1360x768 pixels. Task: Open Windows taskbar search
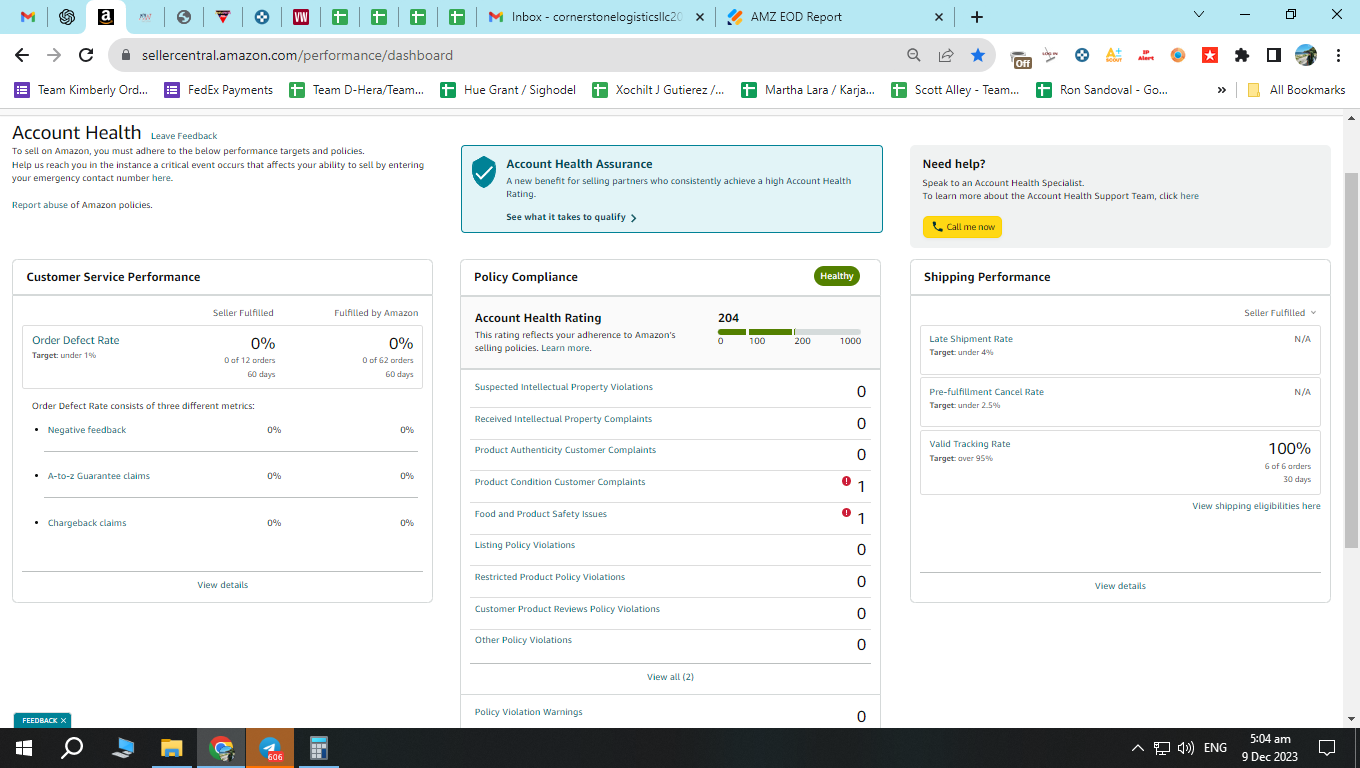(72, 748)
